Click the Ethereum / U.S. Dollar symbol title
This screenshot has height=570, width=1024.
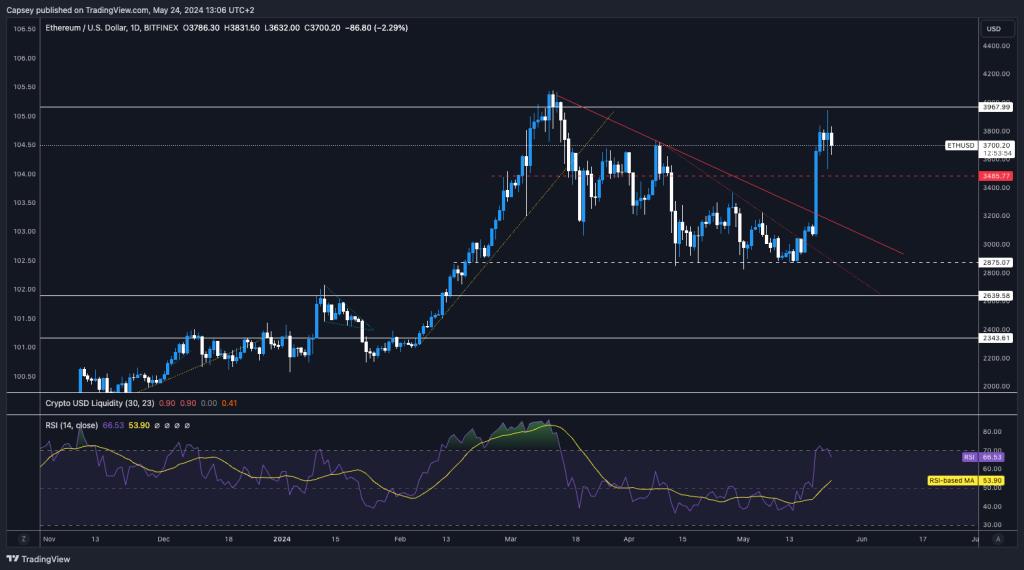coord(111,28)
